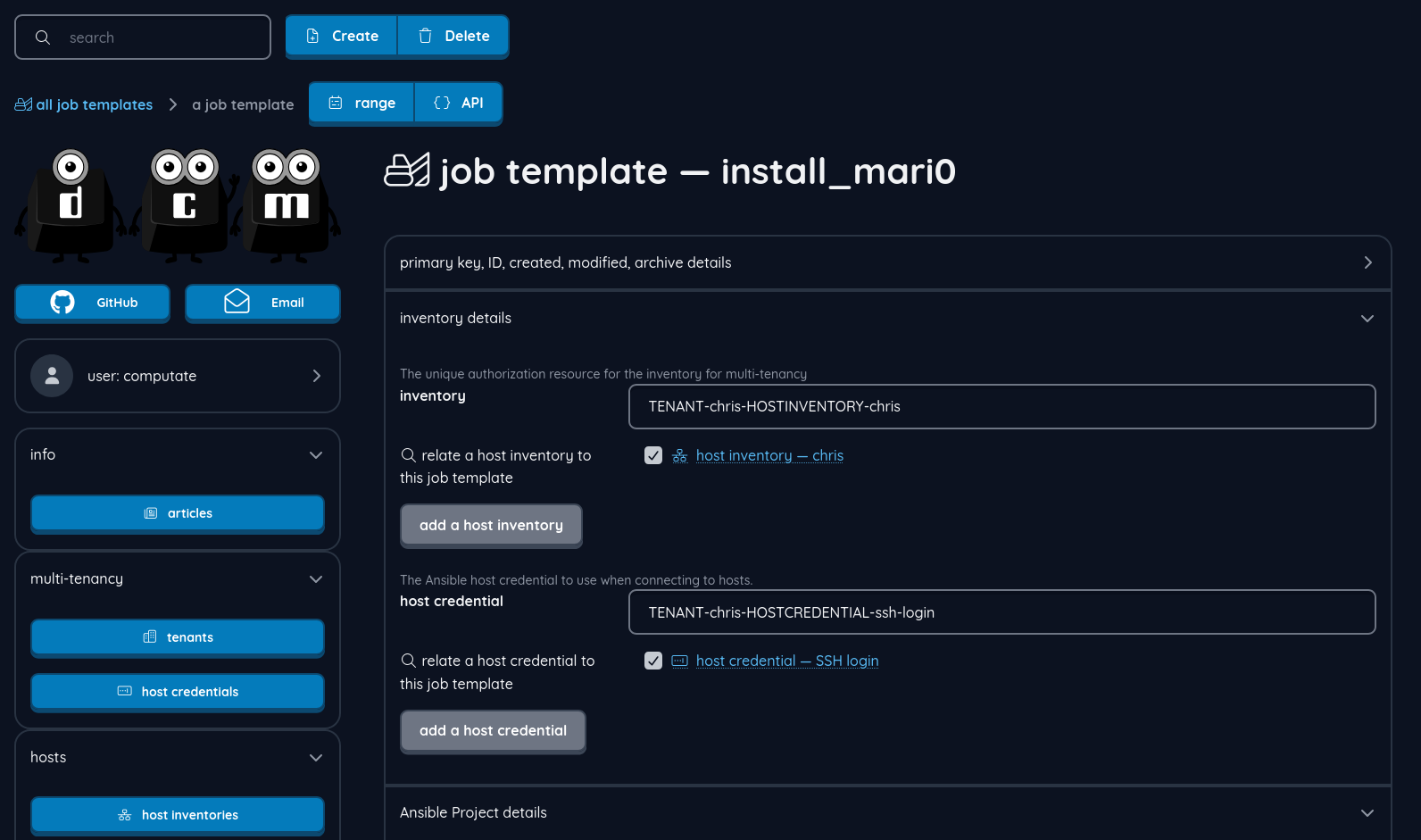1421x840 pixels.
Task: Click the m mascot character image
Action: (287, 206)
